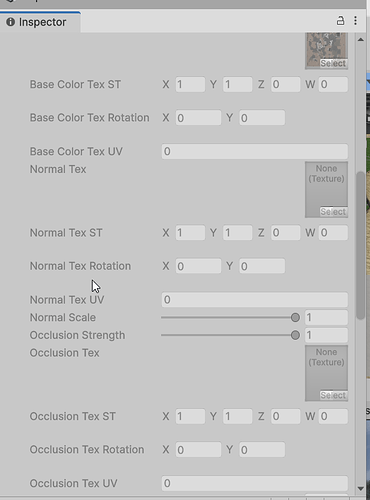Open the Inspector three-dot options menu
Image resolution: width=370 pixels, height=500 pixels.
[356, 21]
